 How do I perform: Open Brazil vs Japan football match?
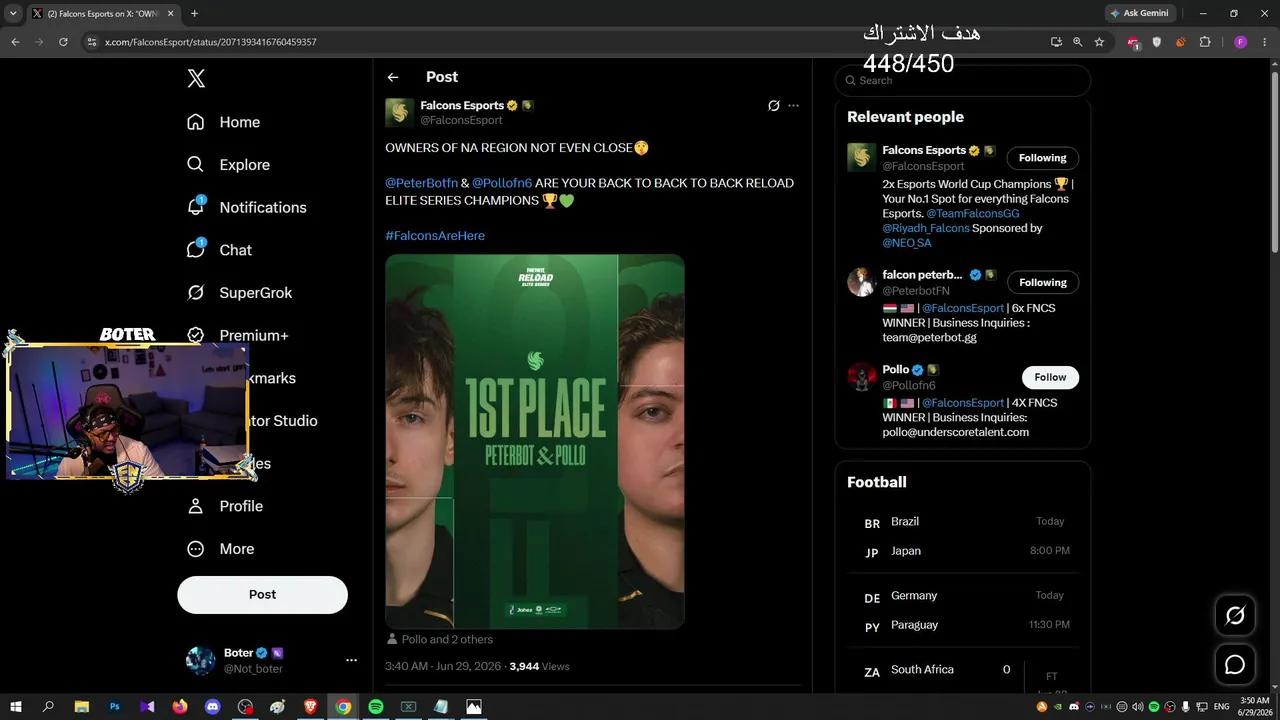coord(963,536)
